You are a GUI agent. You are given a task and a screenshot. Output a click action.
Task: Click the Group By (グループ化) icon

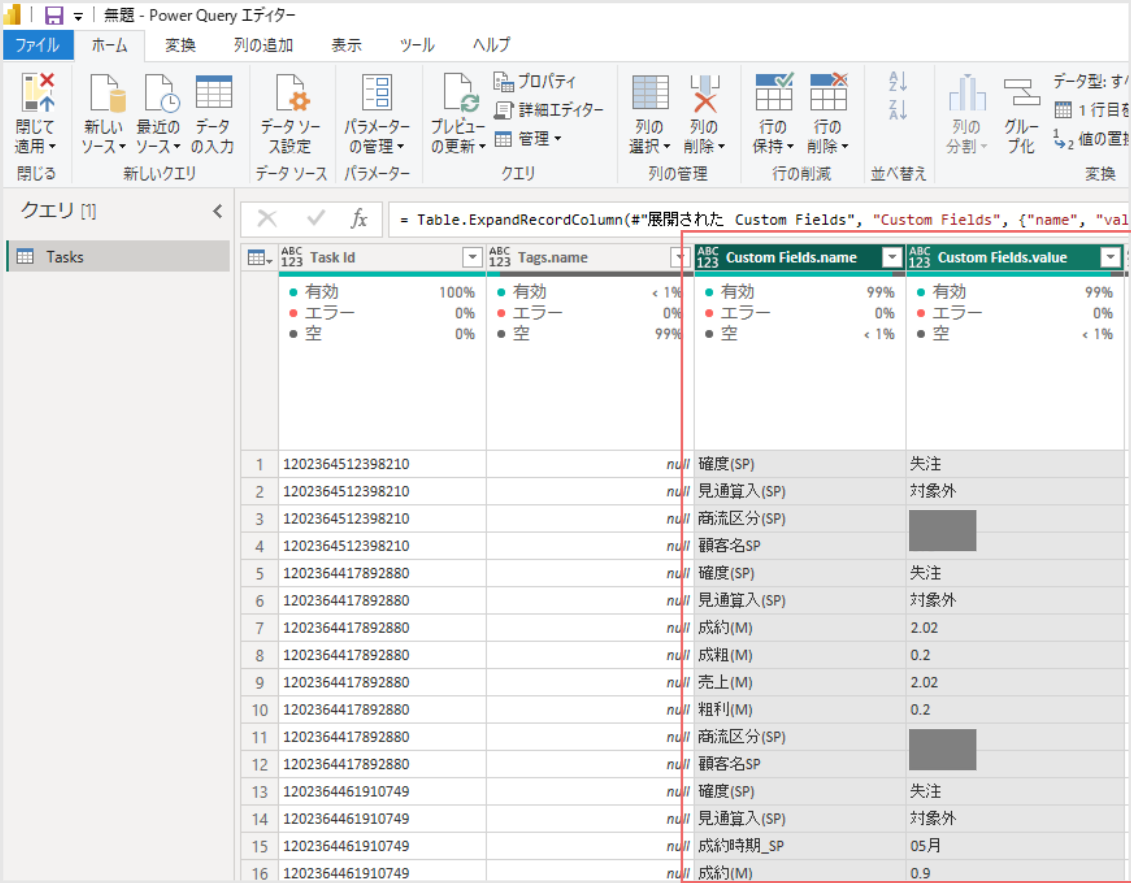pos(1022,93)
